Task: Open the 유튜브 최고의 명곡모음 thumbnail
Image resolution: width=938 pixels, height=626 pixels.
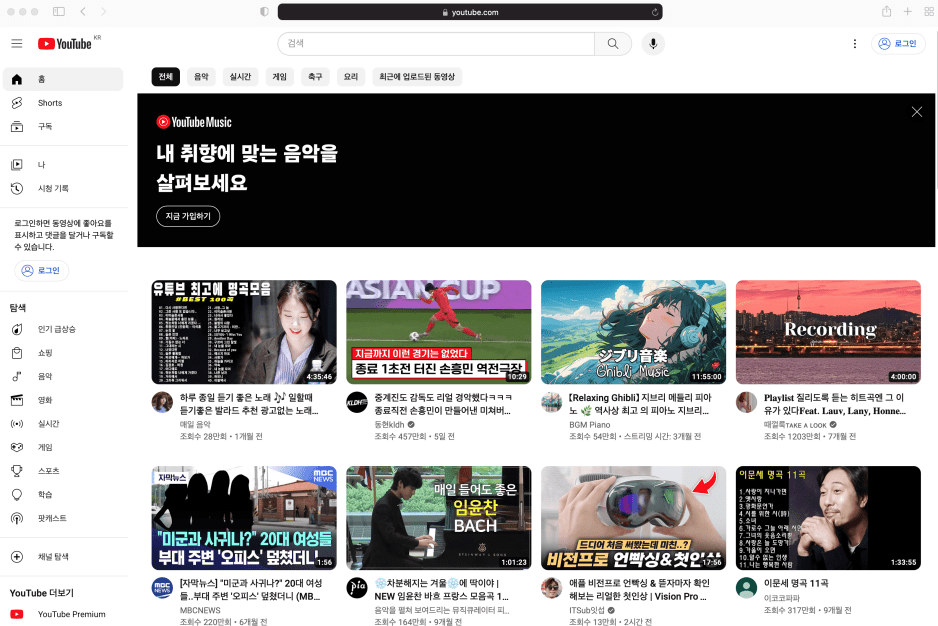Action: pos(244,332)
